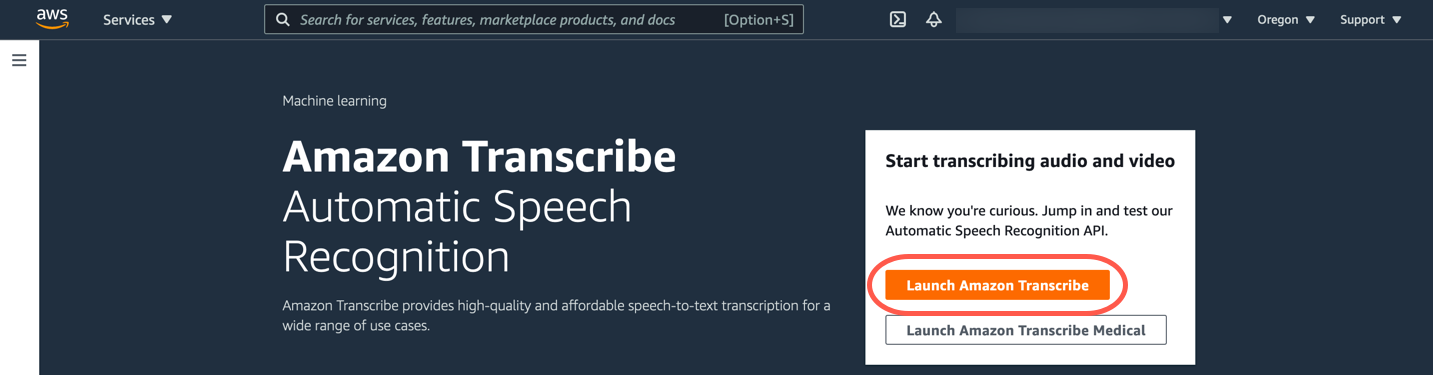Click the Start transcribing audio and video title

tap(1030, 161)
